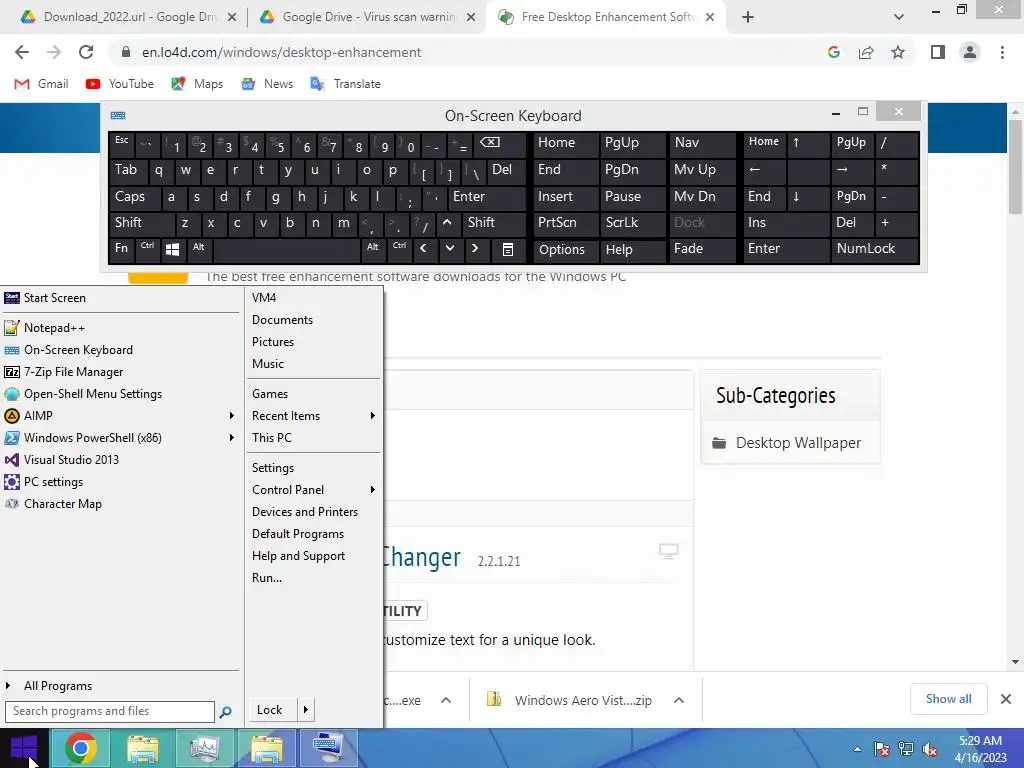The height and width of the screenshot is (768, 1024).
Task: Show hidden tray icons arrow
Action: pyautogui.click(x=857, y=749)
